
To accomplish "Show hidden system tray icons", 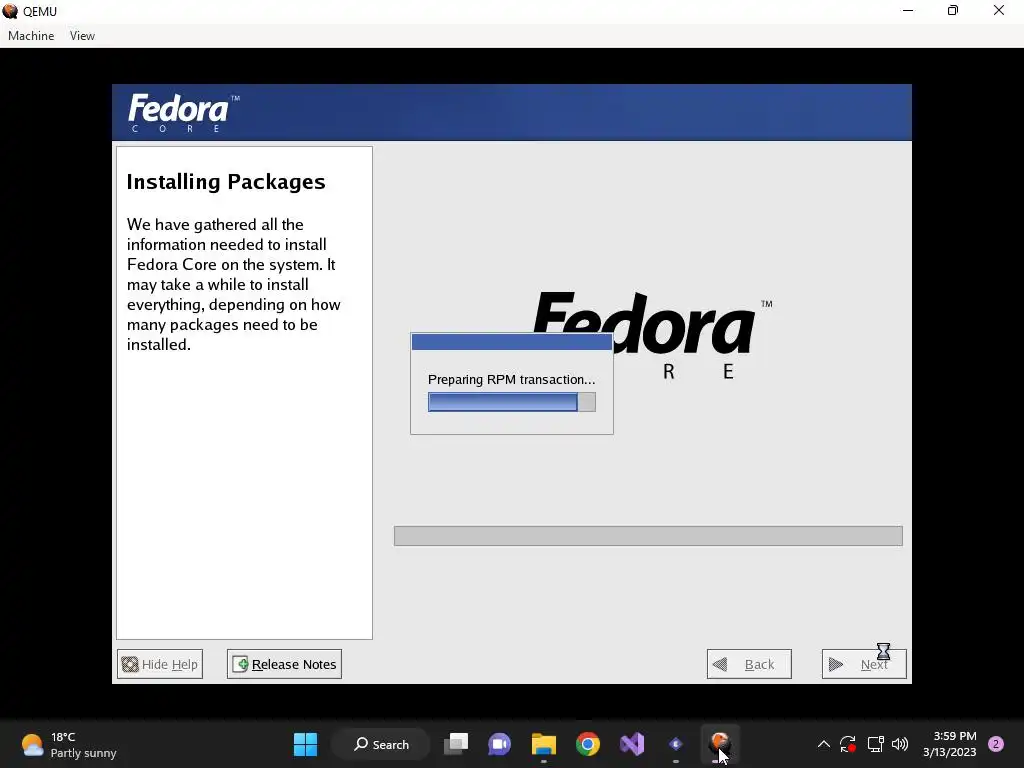I will [x=824, y=744].
